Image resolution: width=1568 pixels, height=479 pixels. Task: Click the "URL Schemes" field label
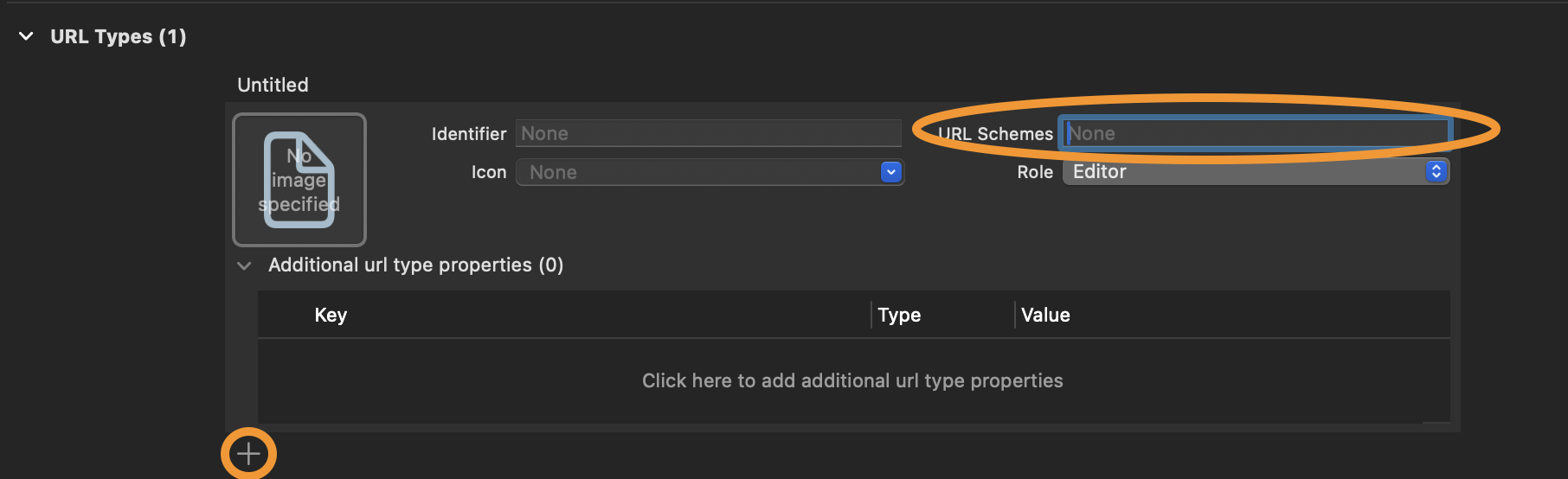pyautogui.click(x=995, y=134)
